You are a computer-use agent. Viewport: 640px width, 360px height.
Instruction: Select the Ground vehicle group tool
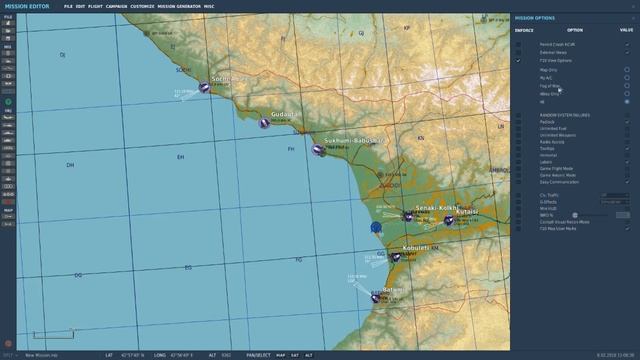click(8, 140)
